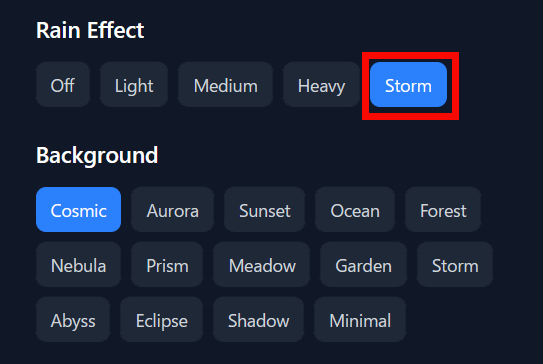Set background to Meadow

(261, 265)
